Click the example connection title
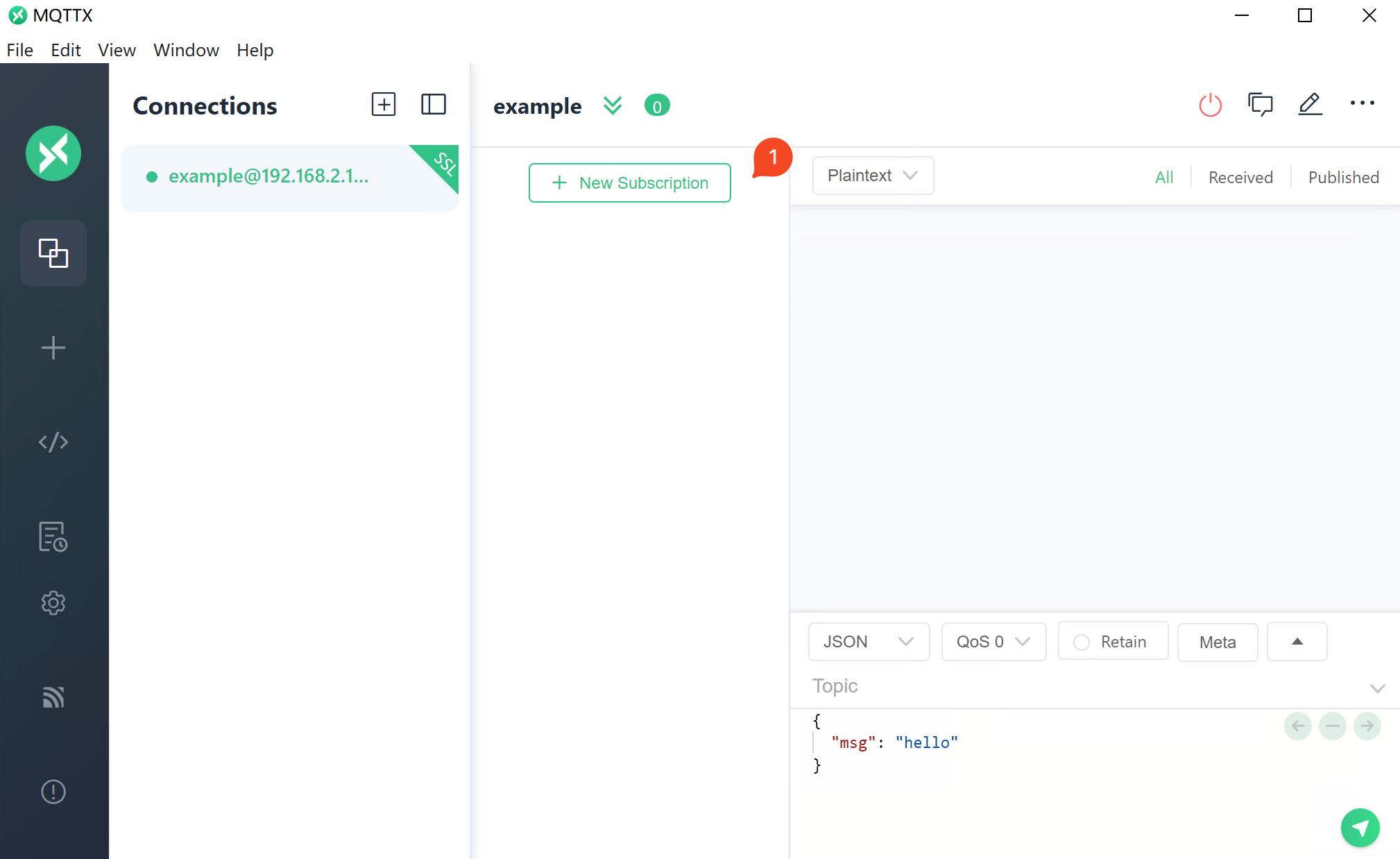Screen dimensions: 1400x859 (538, 106)
